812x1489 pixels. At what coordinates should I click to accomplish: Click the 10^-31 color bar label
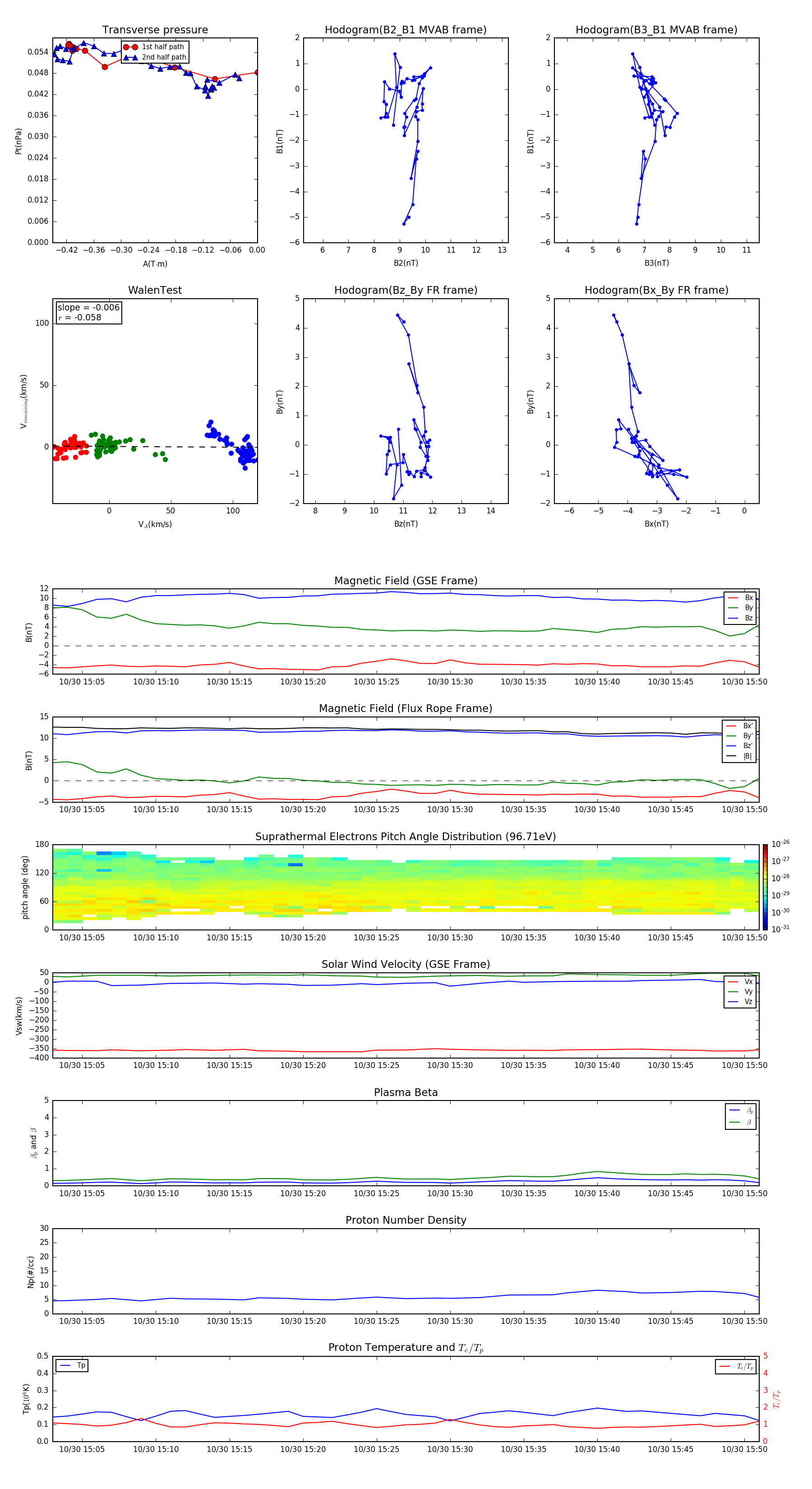click(x=780, y=929)
